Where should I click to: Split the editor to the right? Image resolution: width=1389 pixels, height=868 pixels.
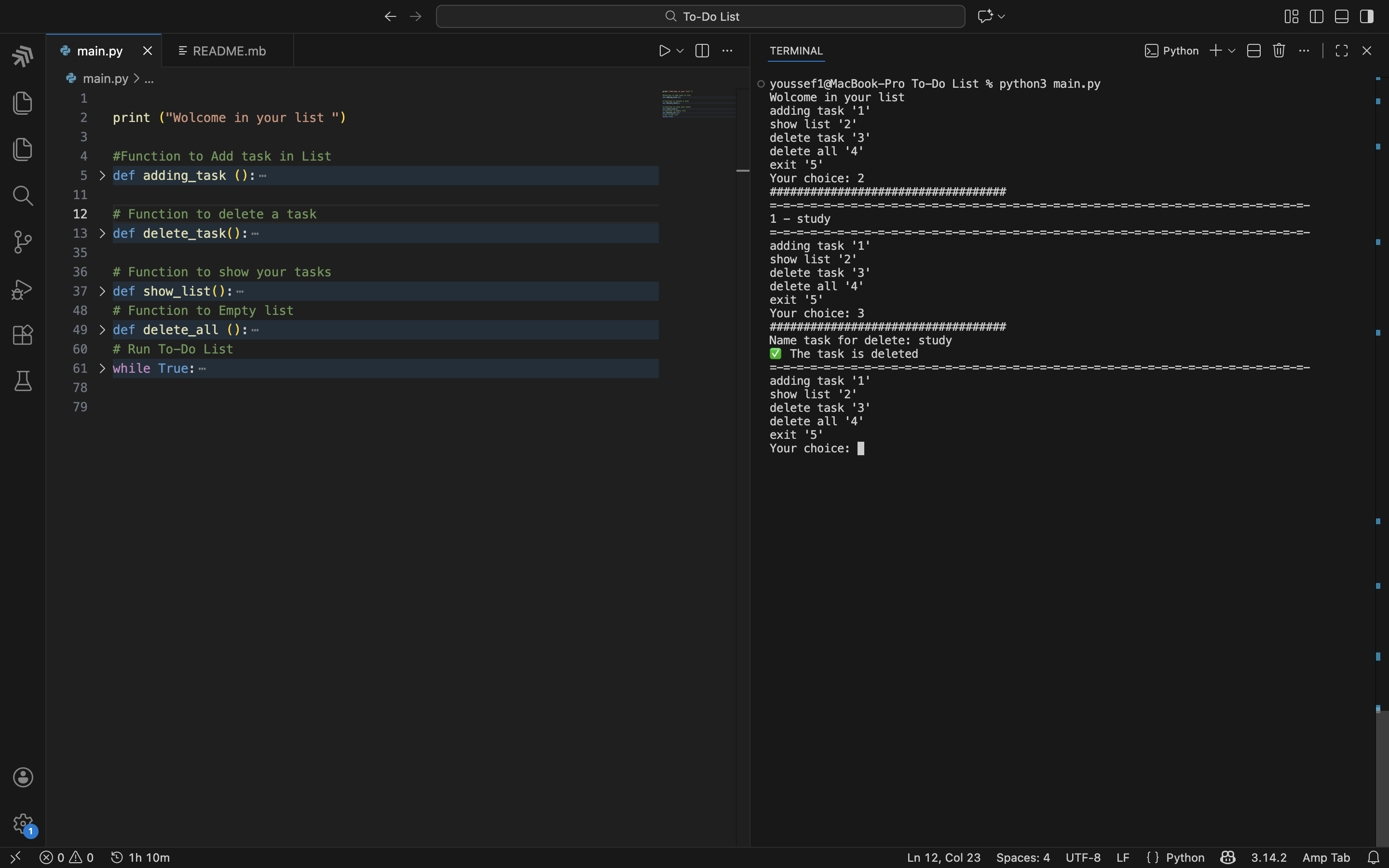pos(702,51)
